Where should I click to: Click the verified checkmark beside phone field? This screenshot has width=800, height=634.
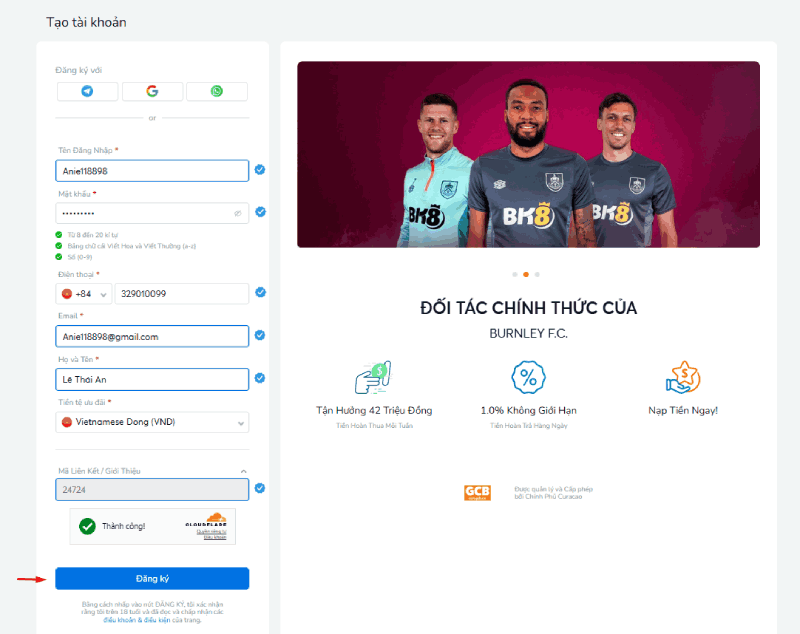point(260,292)
